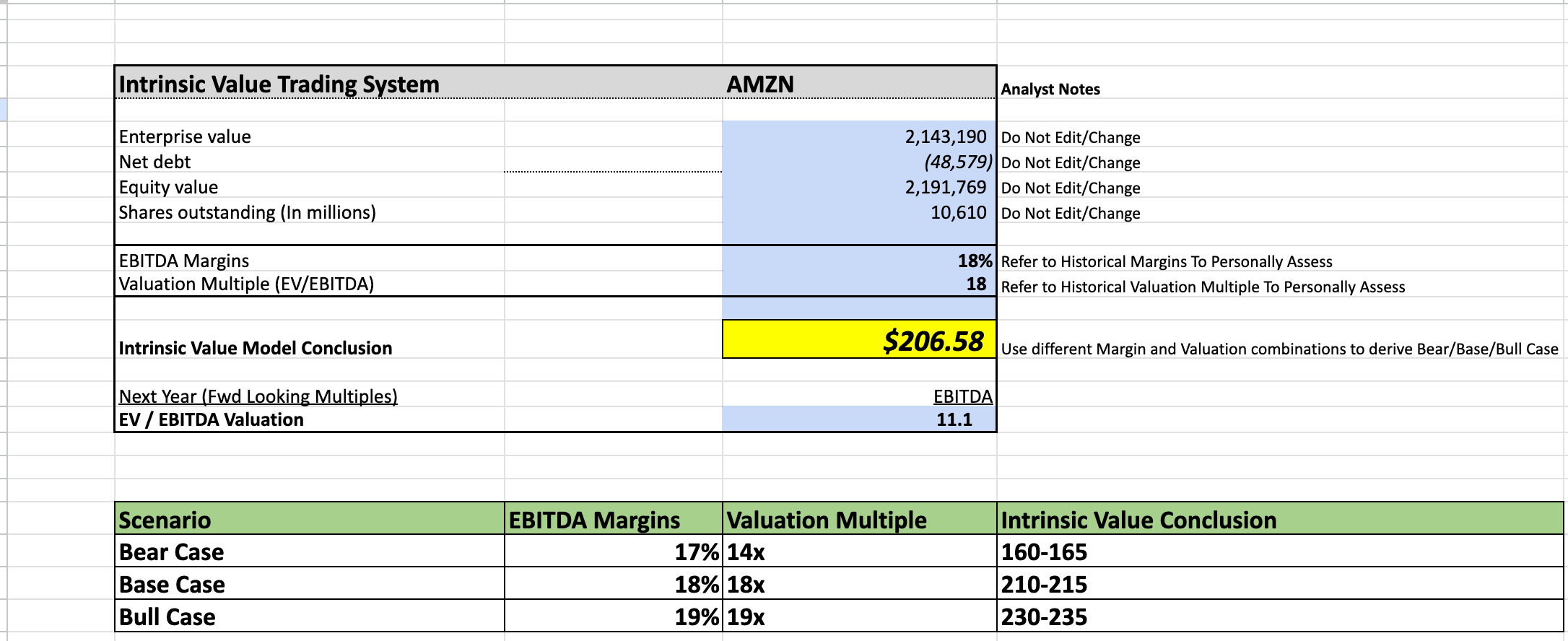Click the EBITDA Margins label in model box
The image size is (1568, 641).
184,261
